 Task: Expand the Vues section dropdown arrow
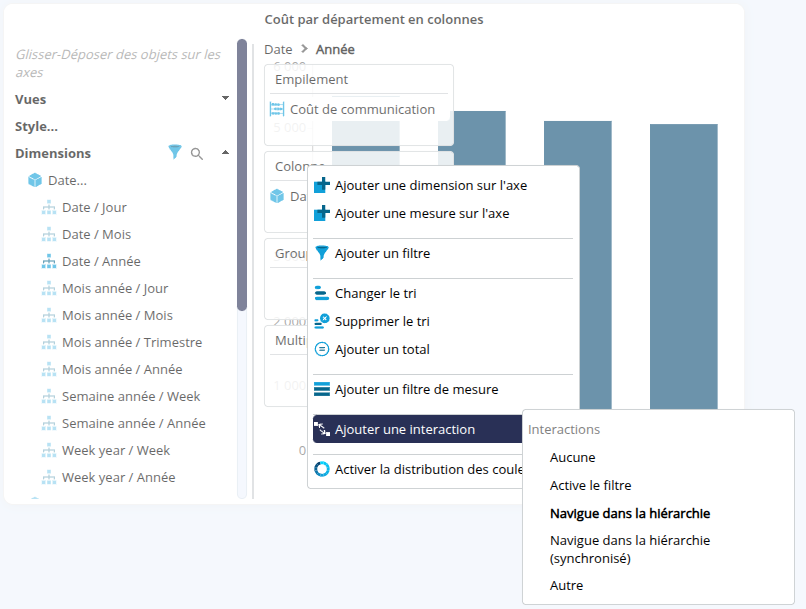[x=225, y=98]
